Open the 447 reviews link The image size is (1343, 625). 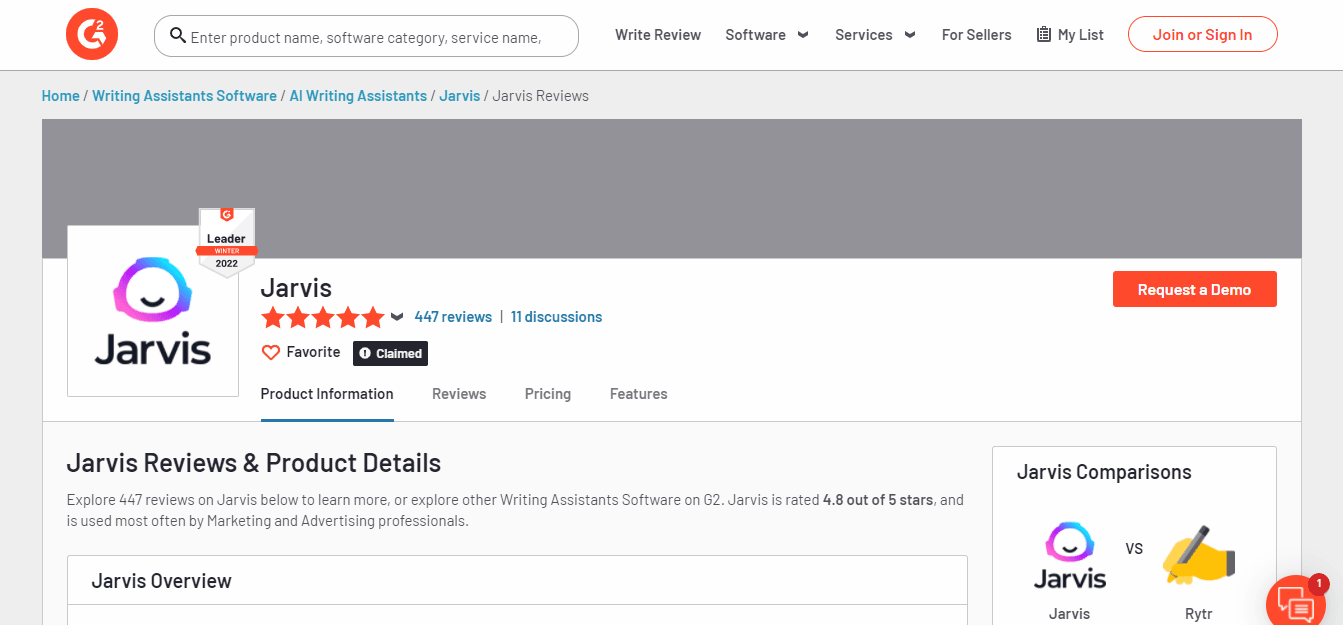pos(453,317)
